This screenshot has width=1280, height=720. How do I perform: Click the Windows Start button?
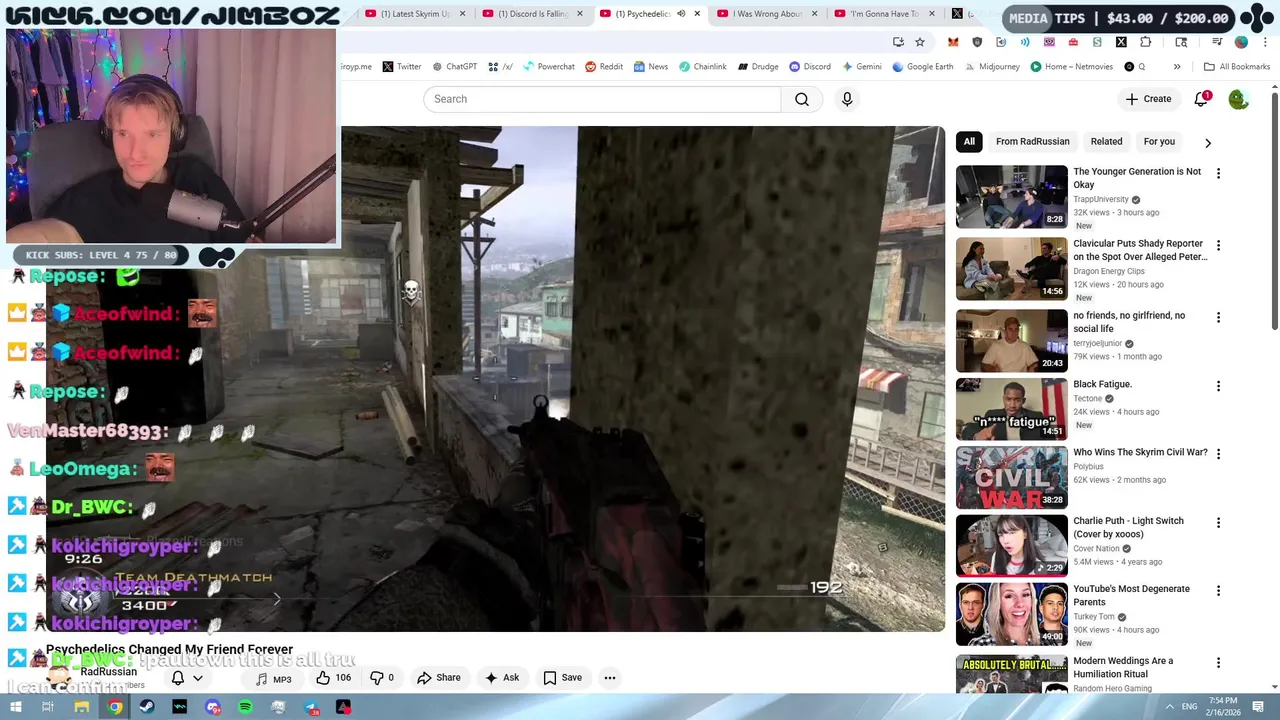tap(15, 707)
